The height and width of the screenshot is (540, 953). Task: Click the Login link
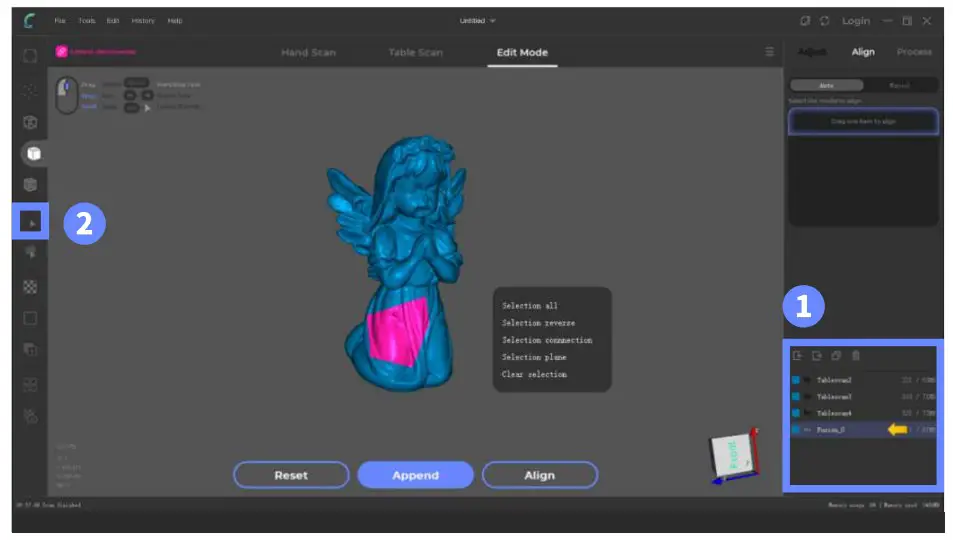pos(856,21)
